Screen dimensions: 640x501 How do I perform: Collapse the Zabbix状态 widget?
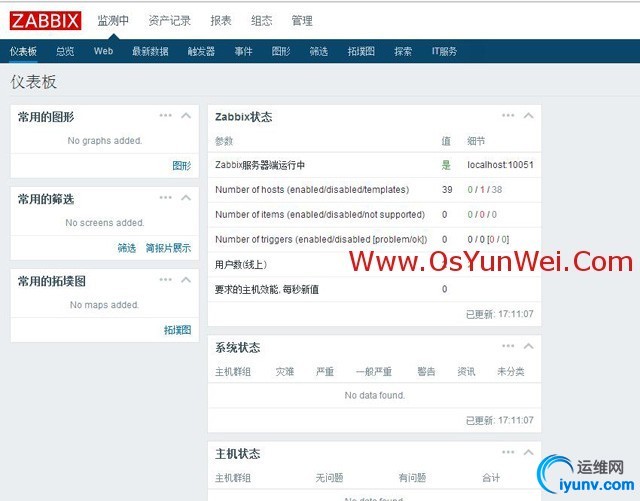[x=529, y=116]
